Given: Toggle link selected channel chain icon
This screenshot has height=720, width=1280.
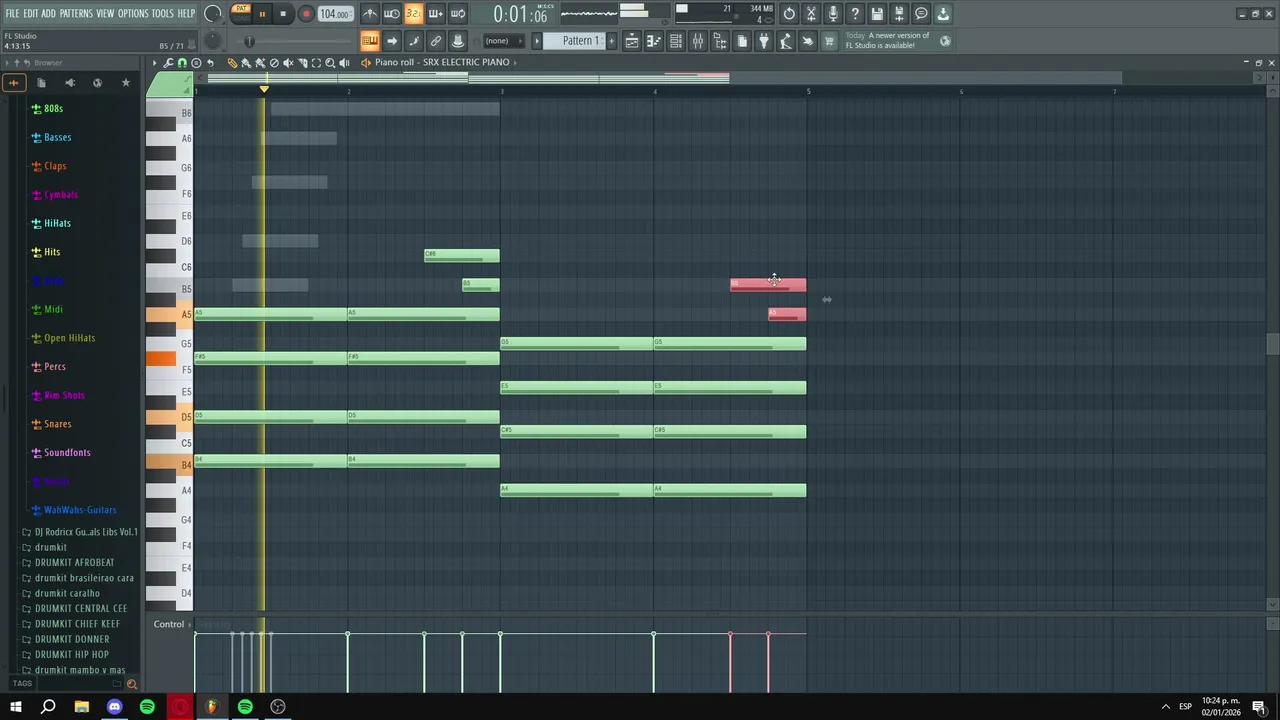Looking at the screenshot, I should pos(435,41).
